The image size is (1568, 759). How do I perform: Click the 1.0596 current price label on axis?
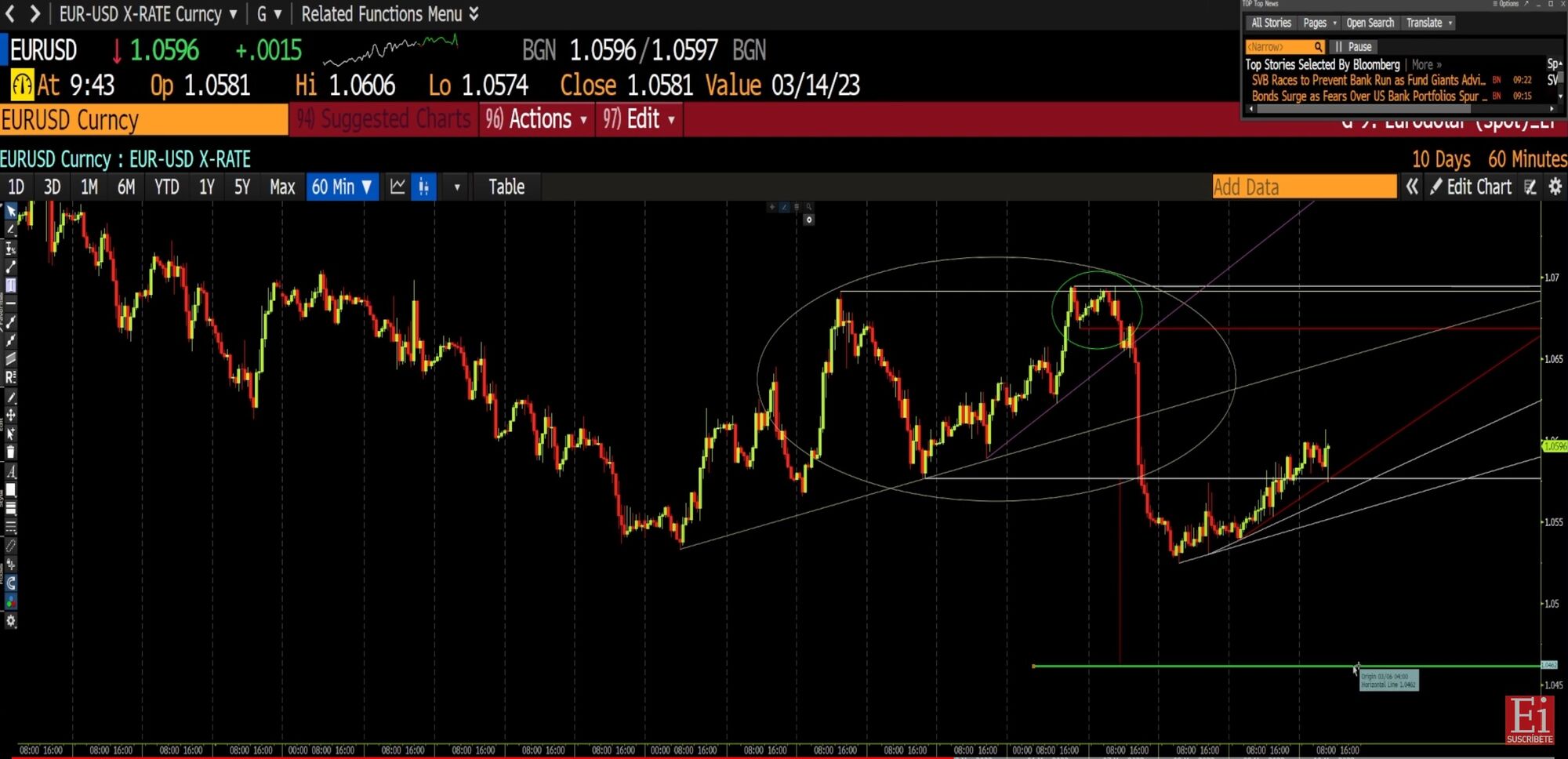(1555, 446)
